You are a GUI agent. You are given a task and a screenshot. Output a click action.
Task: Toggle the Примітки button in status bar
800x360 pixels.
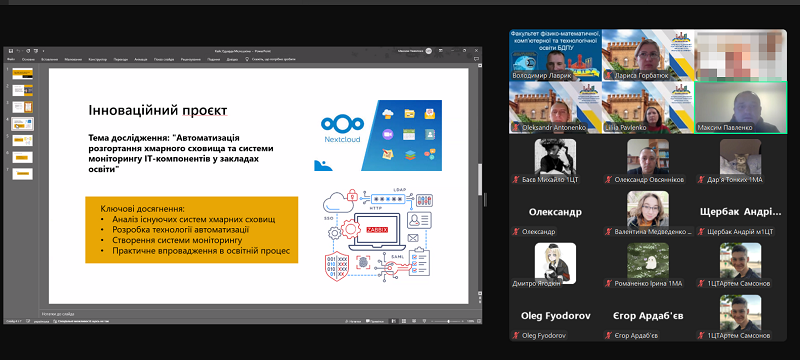click(375, 321)
